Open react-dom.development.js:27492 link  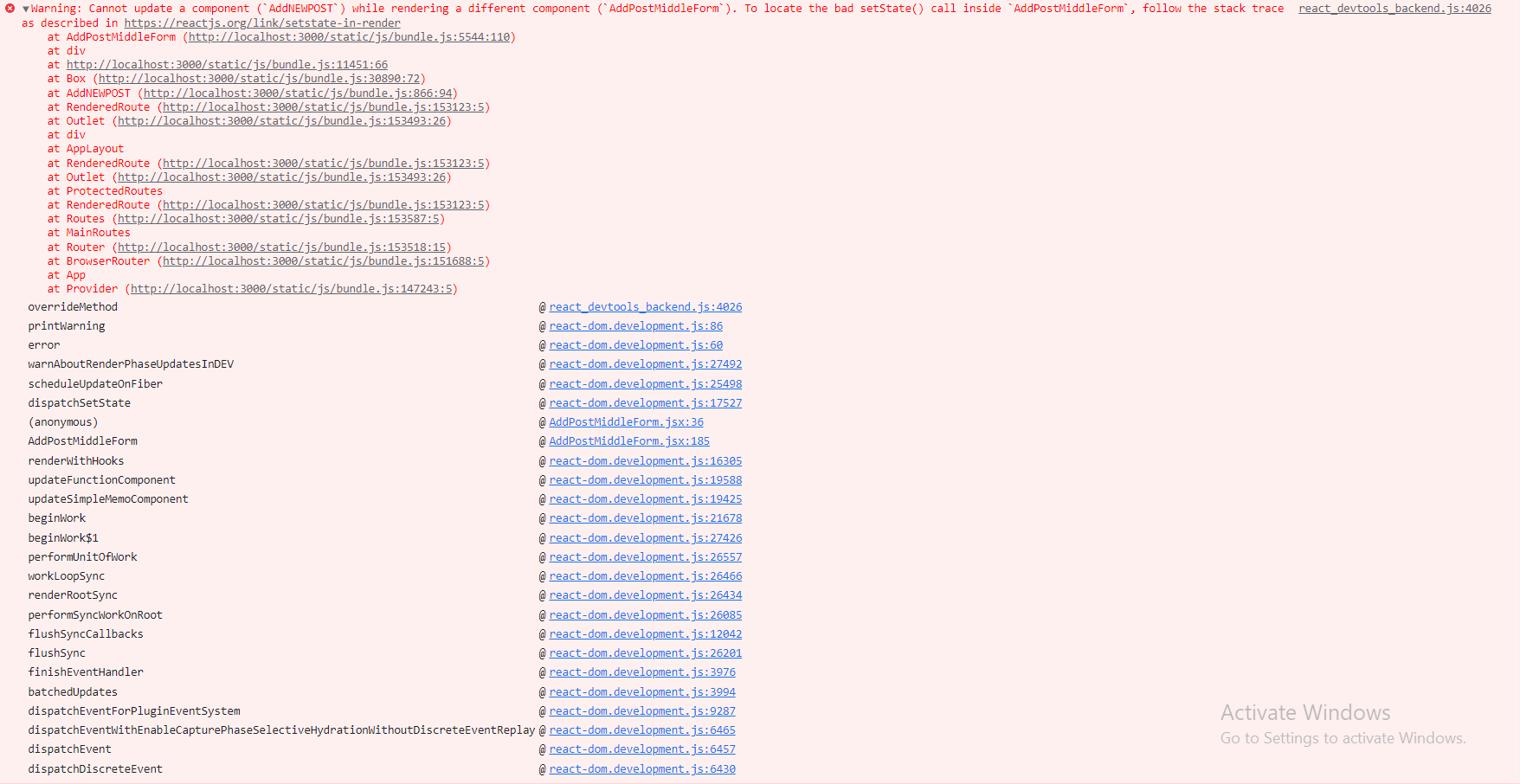coord(646,364)
